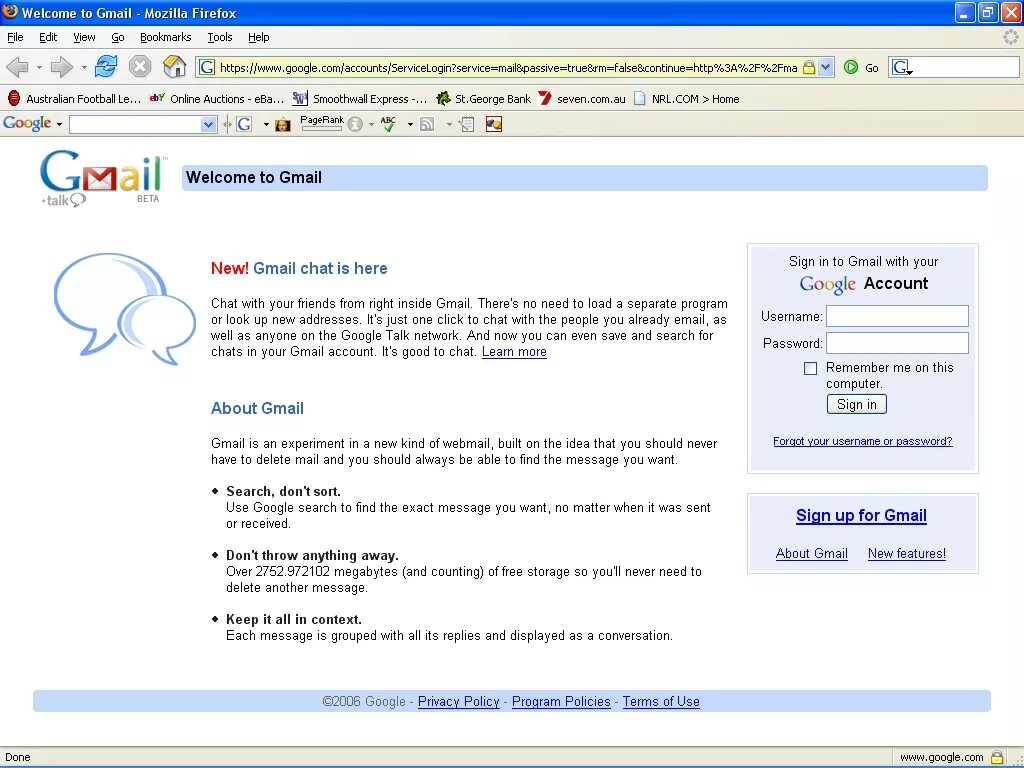Image resolution: width=1024 pixels, height=768 pixels.
Task: Click the Stop loading icon
Action: point(140,67)
